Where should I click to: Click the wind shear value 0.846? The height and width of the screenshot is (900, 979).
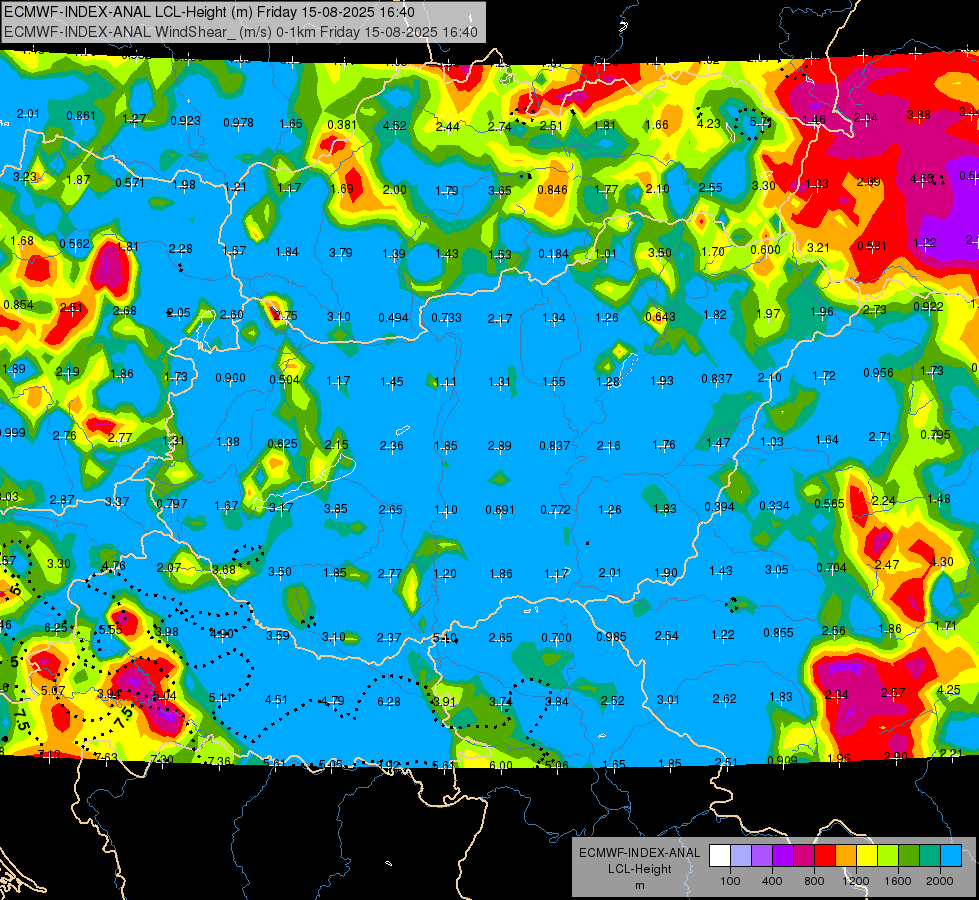click(x=553, y=190)
